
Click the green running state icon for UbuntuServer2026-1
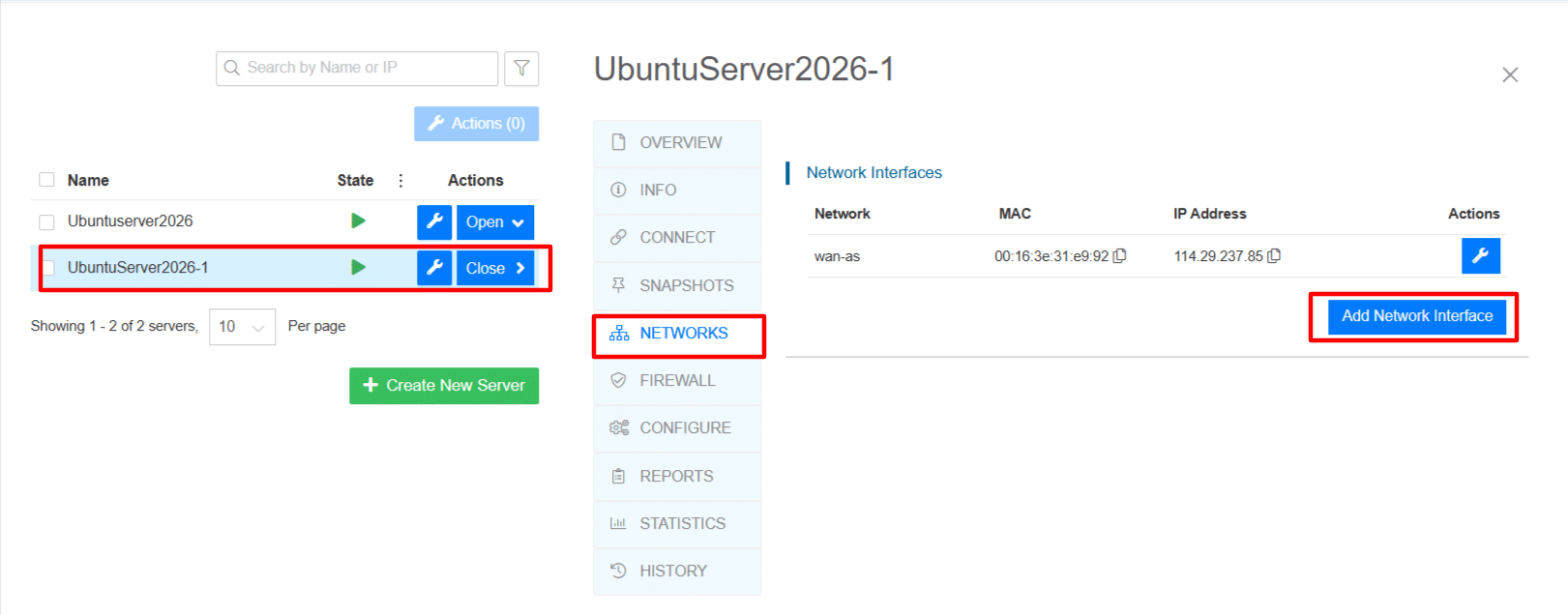pyautogui.click(x=358, y=267)
